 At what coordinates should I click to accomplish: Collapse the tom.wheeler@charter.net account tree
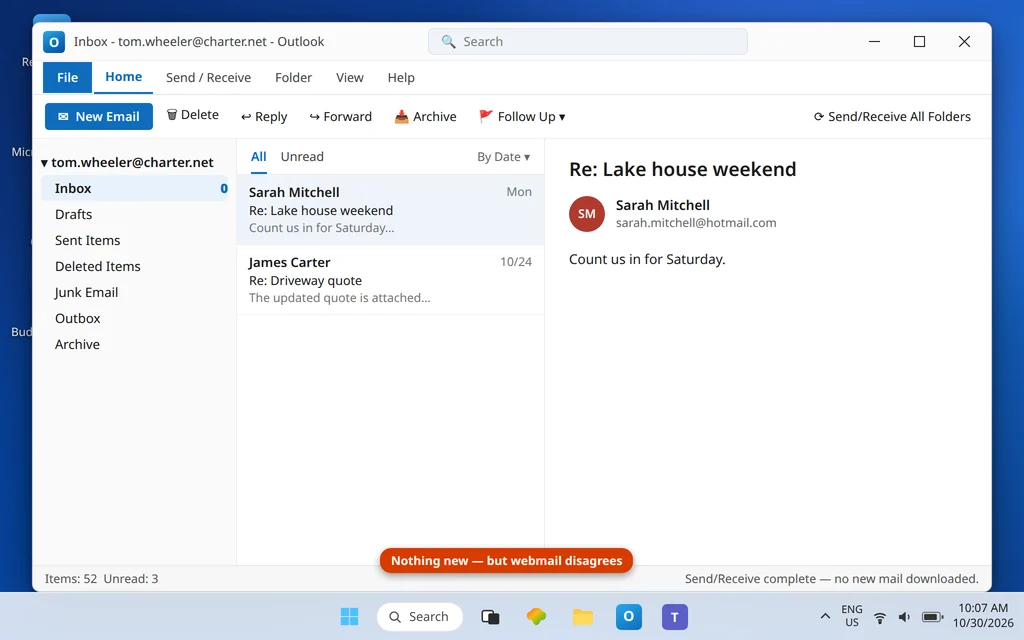pyautogui.click(x=44, y=163)
